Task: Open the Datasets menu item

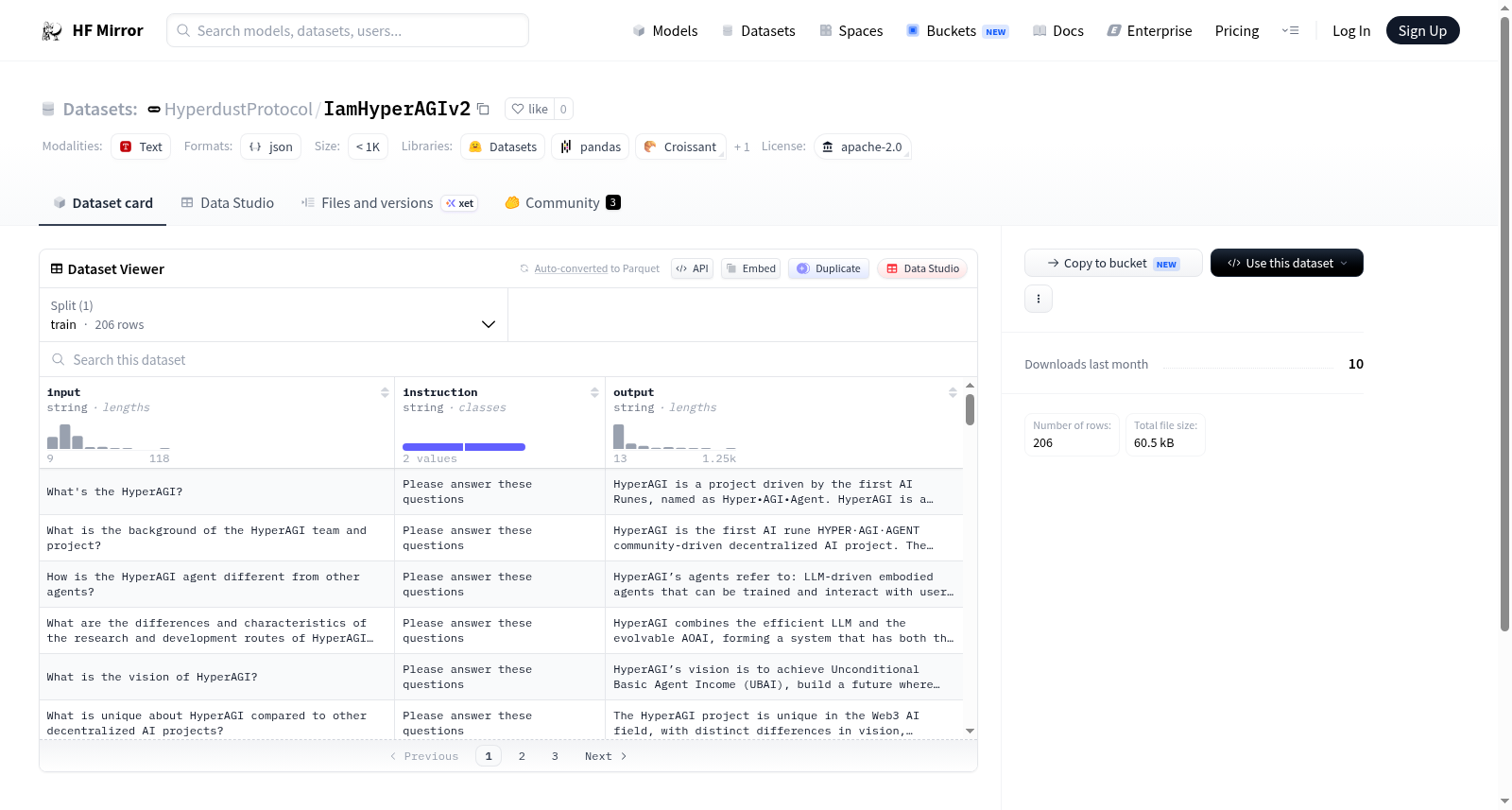Action: click(759, 31)
